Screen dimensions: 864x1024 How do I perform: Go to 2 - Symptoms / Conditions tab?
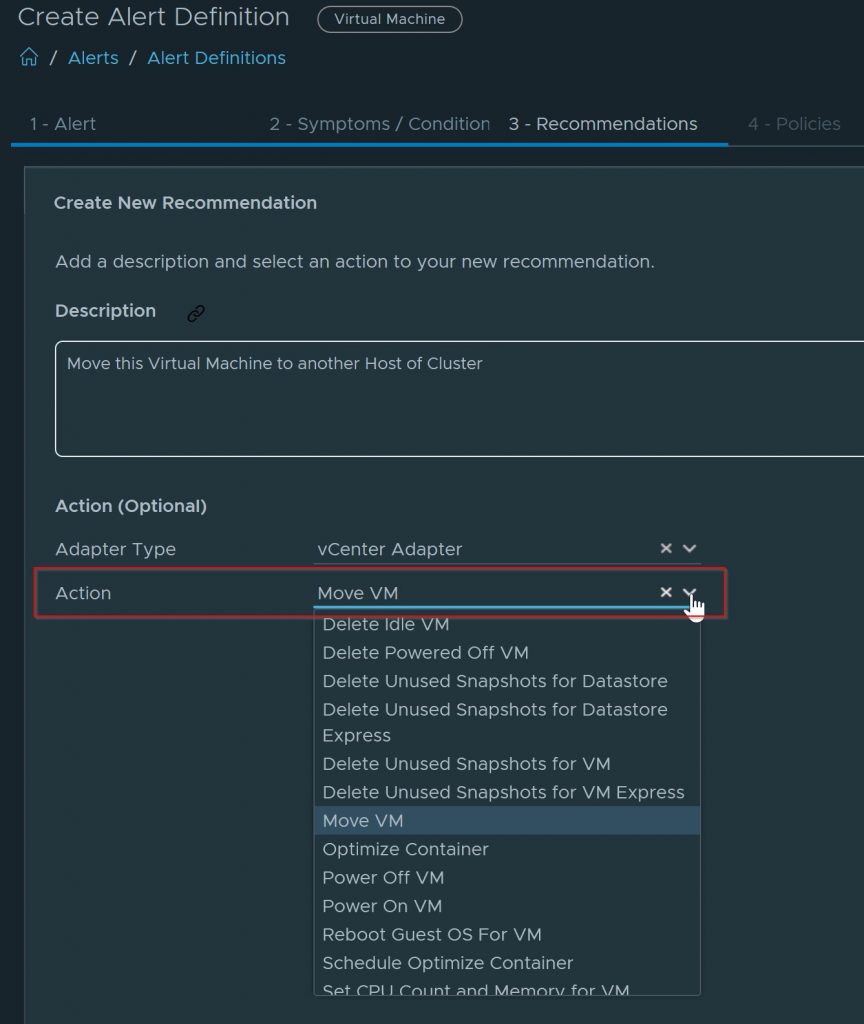click(x=379, y=124)
